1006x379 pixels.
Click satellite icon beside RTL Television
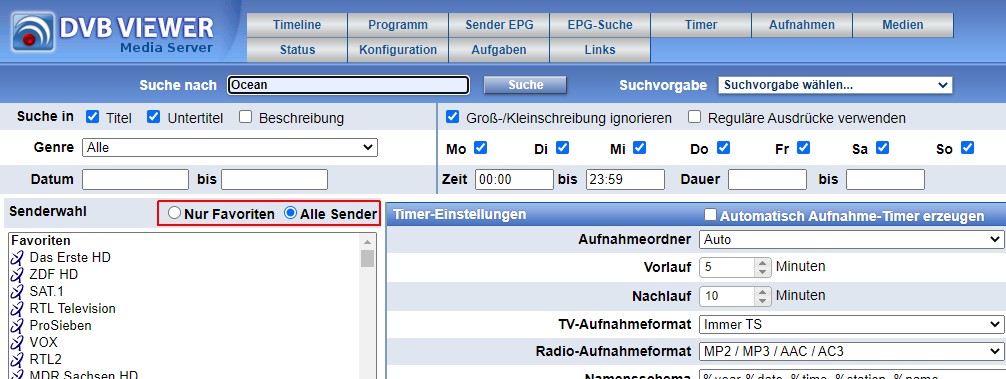pos(17,309)
